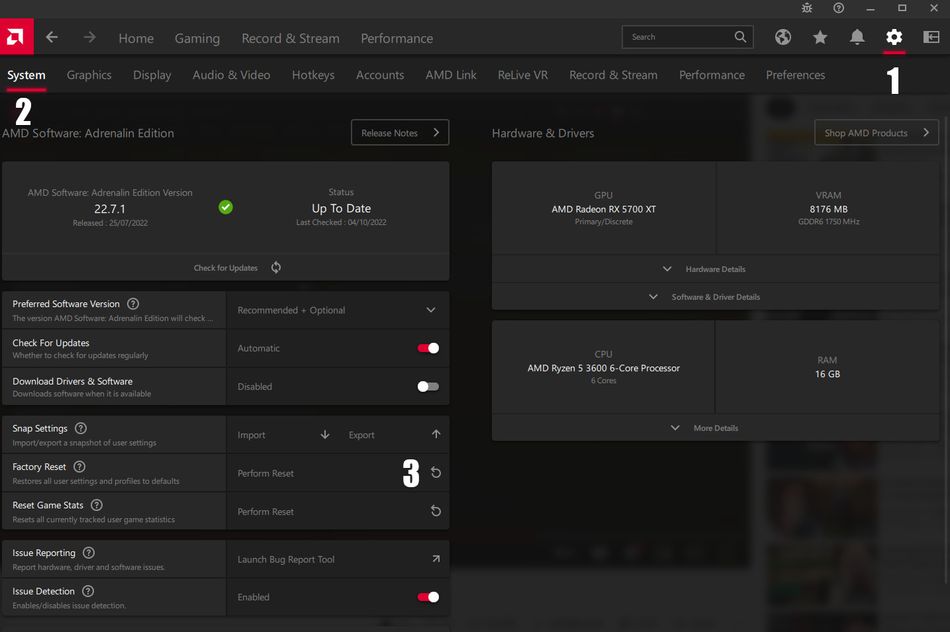950x632 pixels.
Task: Toggle the sidebar panel icon
Action: tap(931, 38)
